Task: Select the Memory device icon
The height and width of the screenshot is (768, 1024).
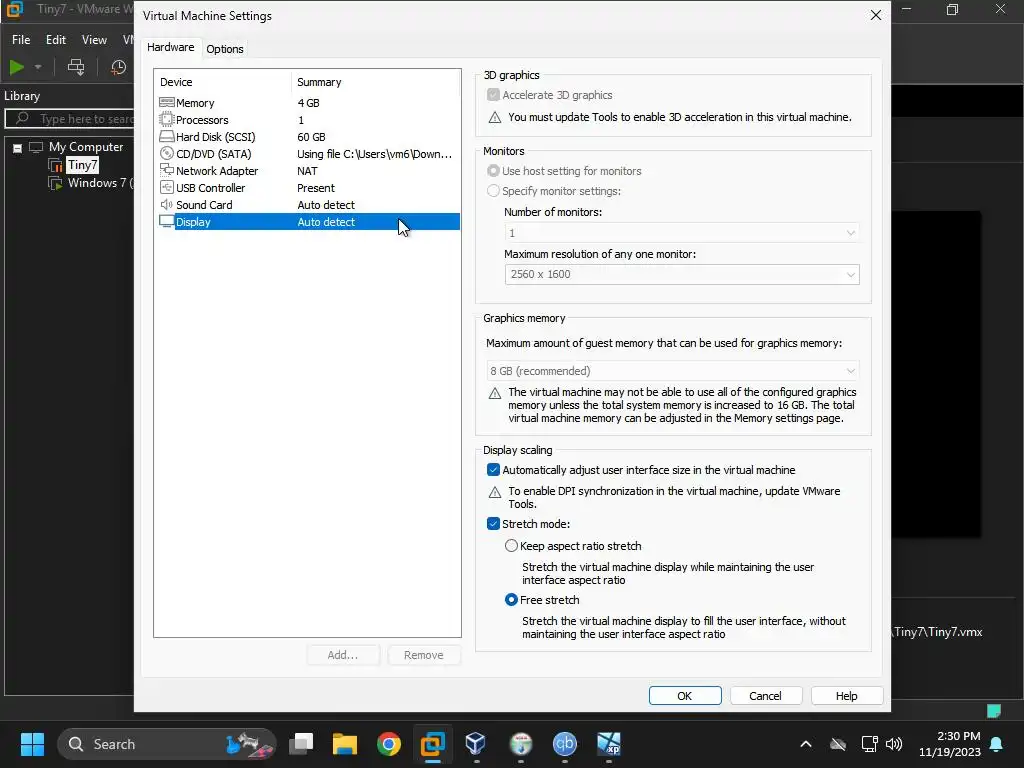Action: (167, 103)
